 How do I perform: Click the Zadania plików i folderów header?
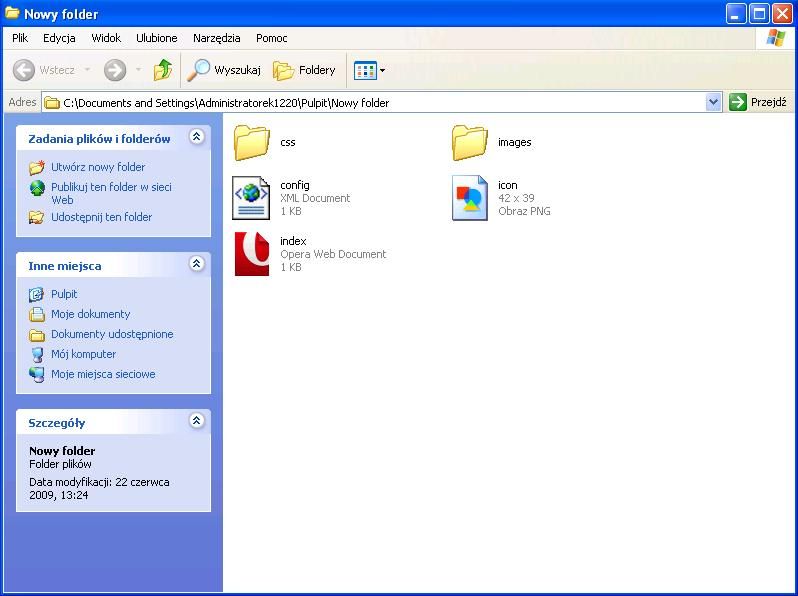pos(99,139)
